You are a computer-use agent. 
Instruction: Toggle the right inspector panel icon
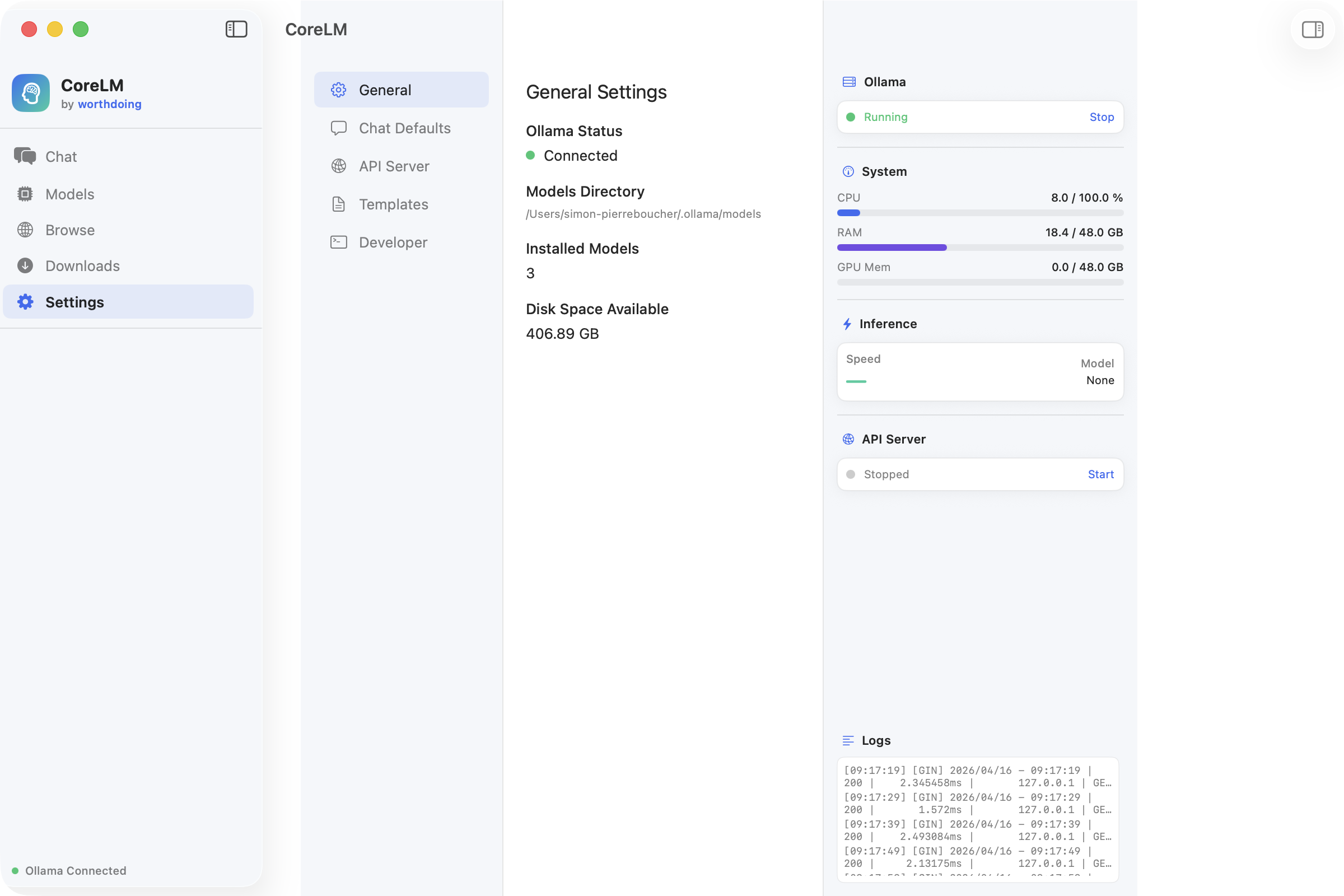click(1312, 29)
